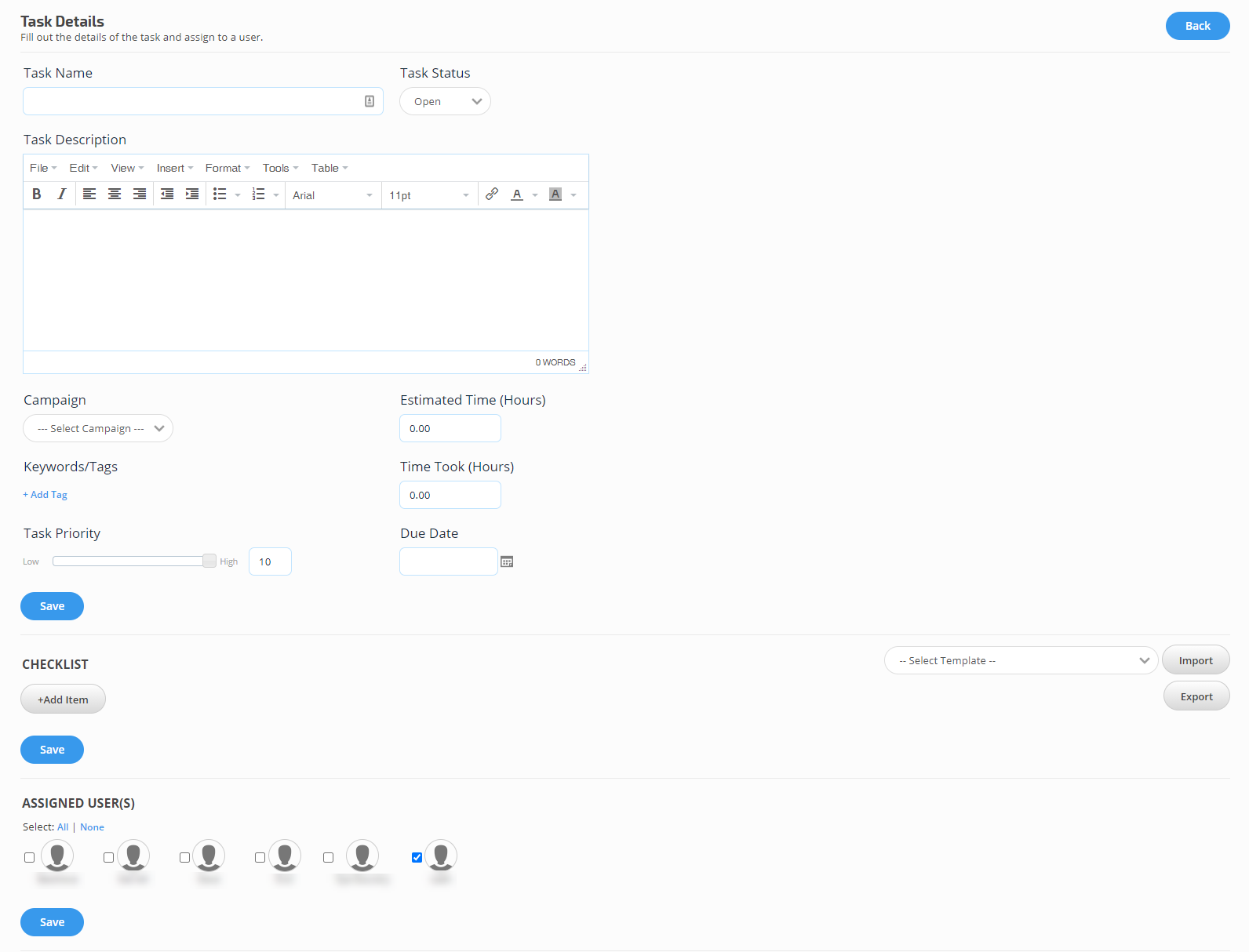The height and width of the screenshot is (952, 1249).
Task: Toggle bold formatting in the description editor
Action: (x=37, y=194)
